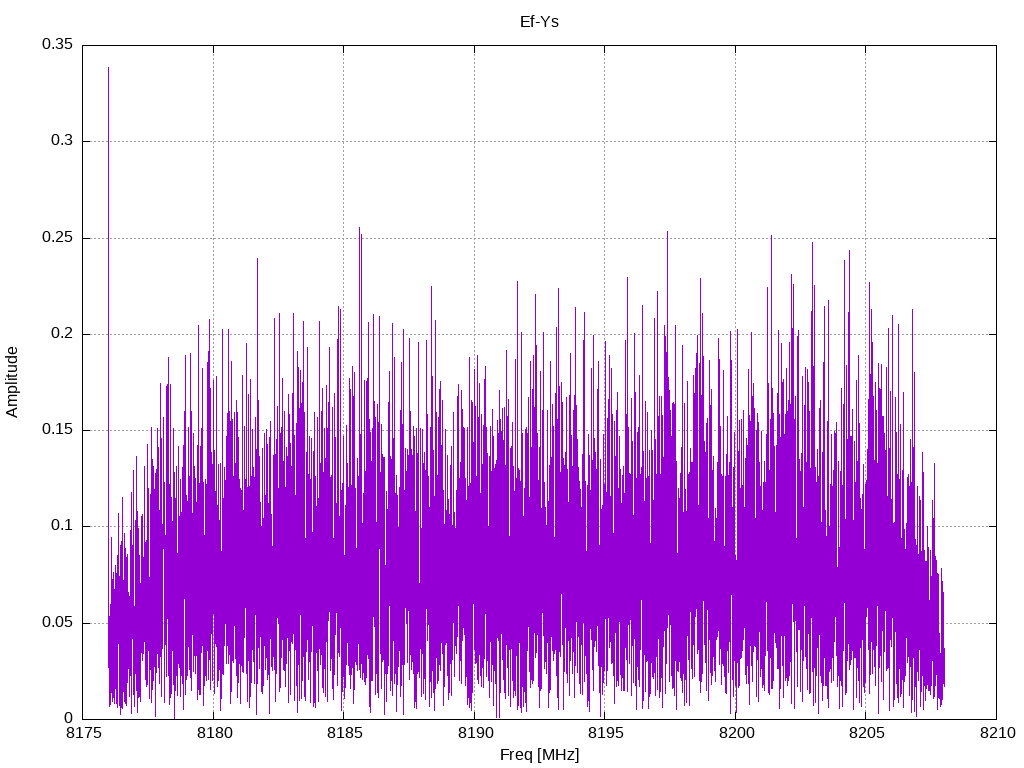This screenshot has width=1024, height=768.
Task: Click the 8205 x-axis tick label
Action: click(867, 733)
